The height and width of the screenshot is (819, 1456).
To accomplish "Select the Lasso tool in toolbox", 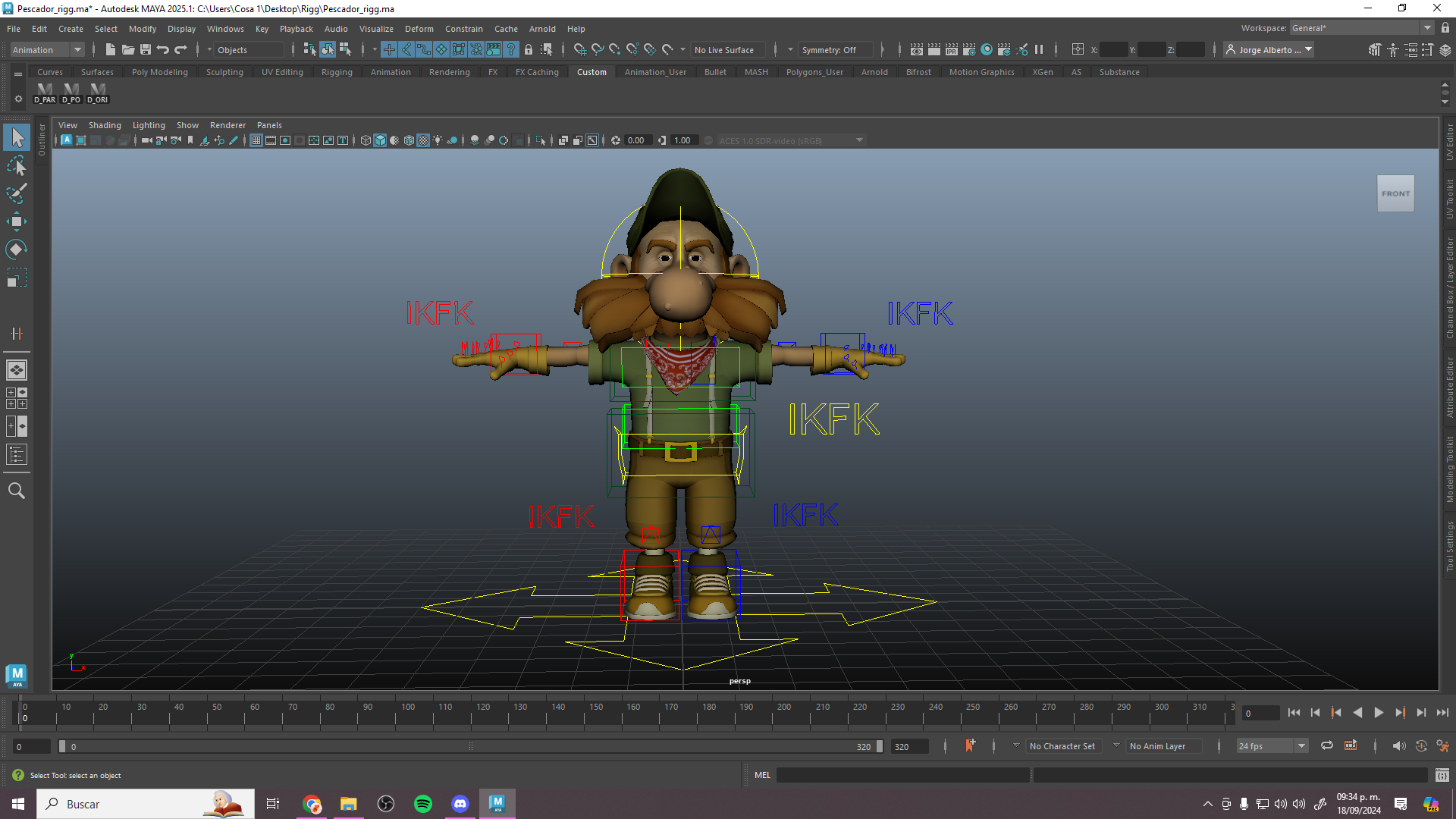I will click(17, 165).
